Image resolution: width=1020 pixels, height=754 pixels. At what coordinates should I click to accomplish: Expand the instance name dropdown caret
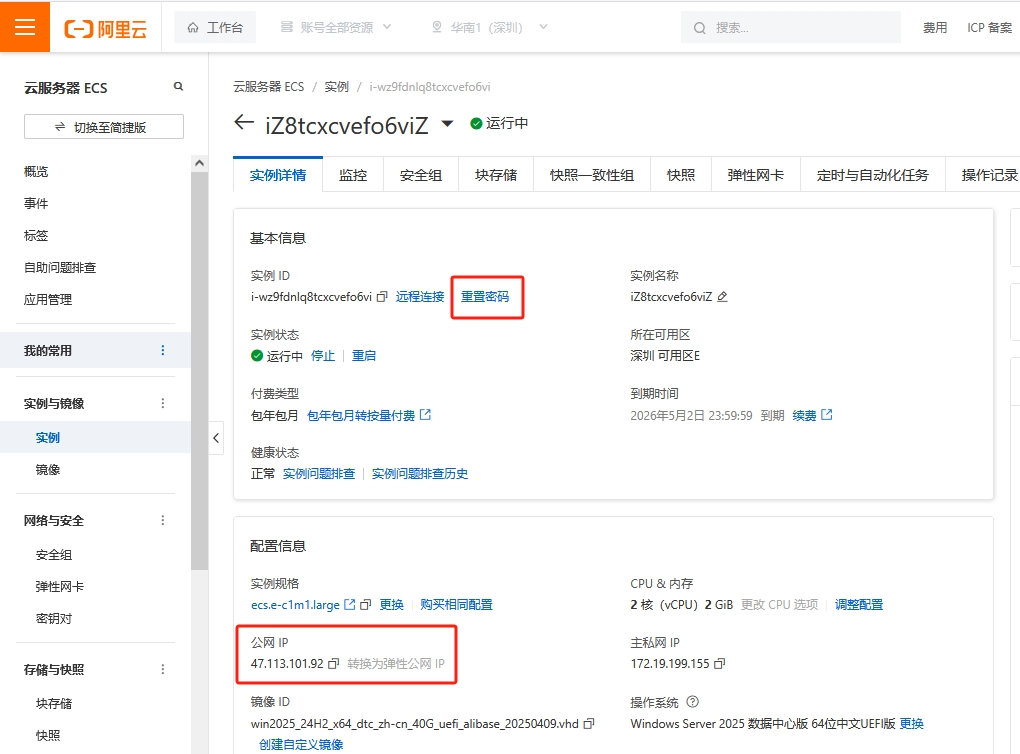(x=447, y=123)
